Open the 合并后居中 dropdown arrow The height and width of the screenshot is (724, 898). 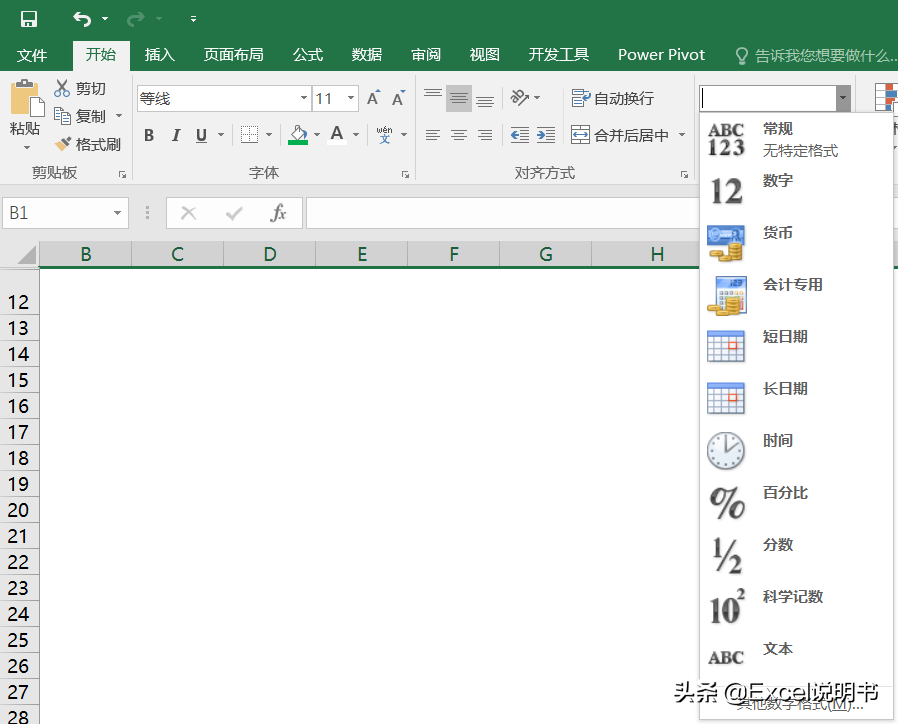(x=682, y=135)
